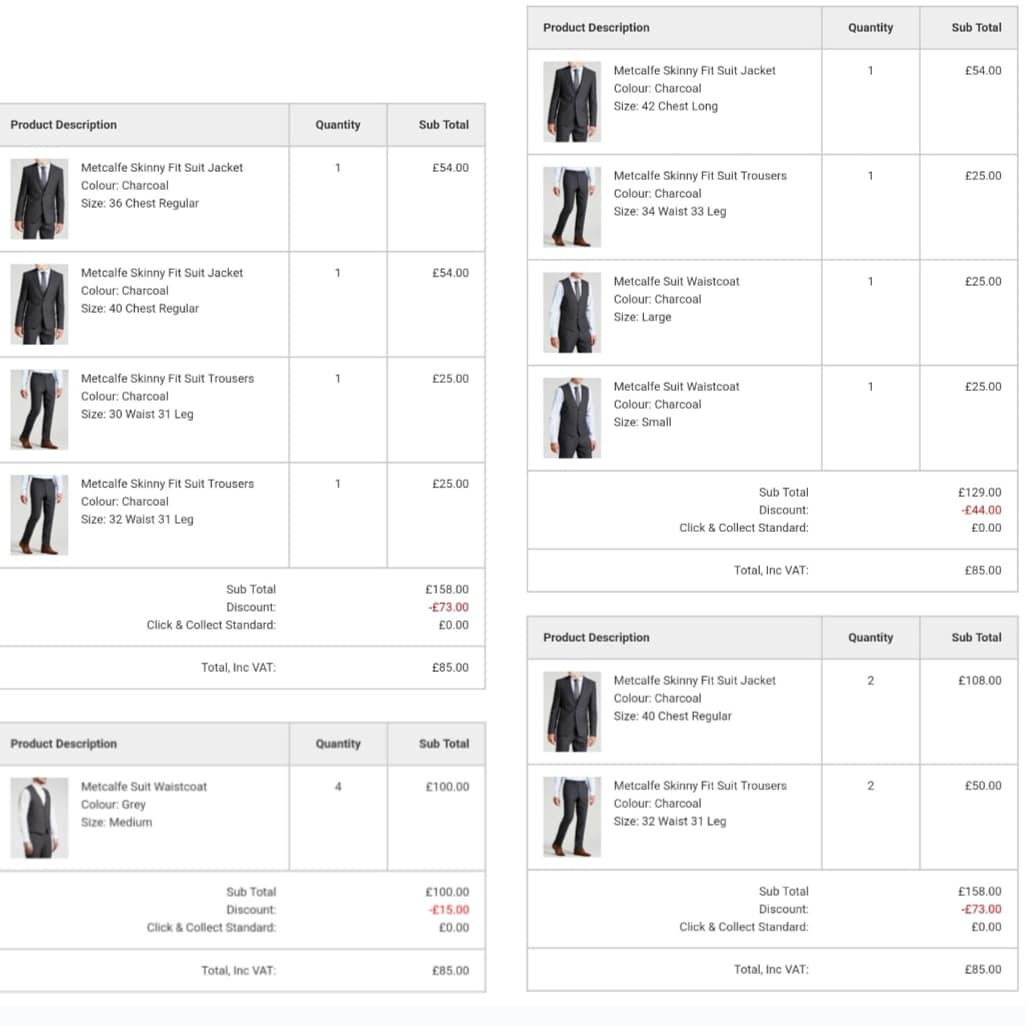
Task: Select the trousers title above Size: 34 Waist 33 Leg
Action: pyautogui.click(x=700, y=176)
